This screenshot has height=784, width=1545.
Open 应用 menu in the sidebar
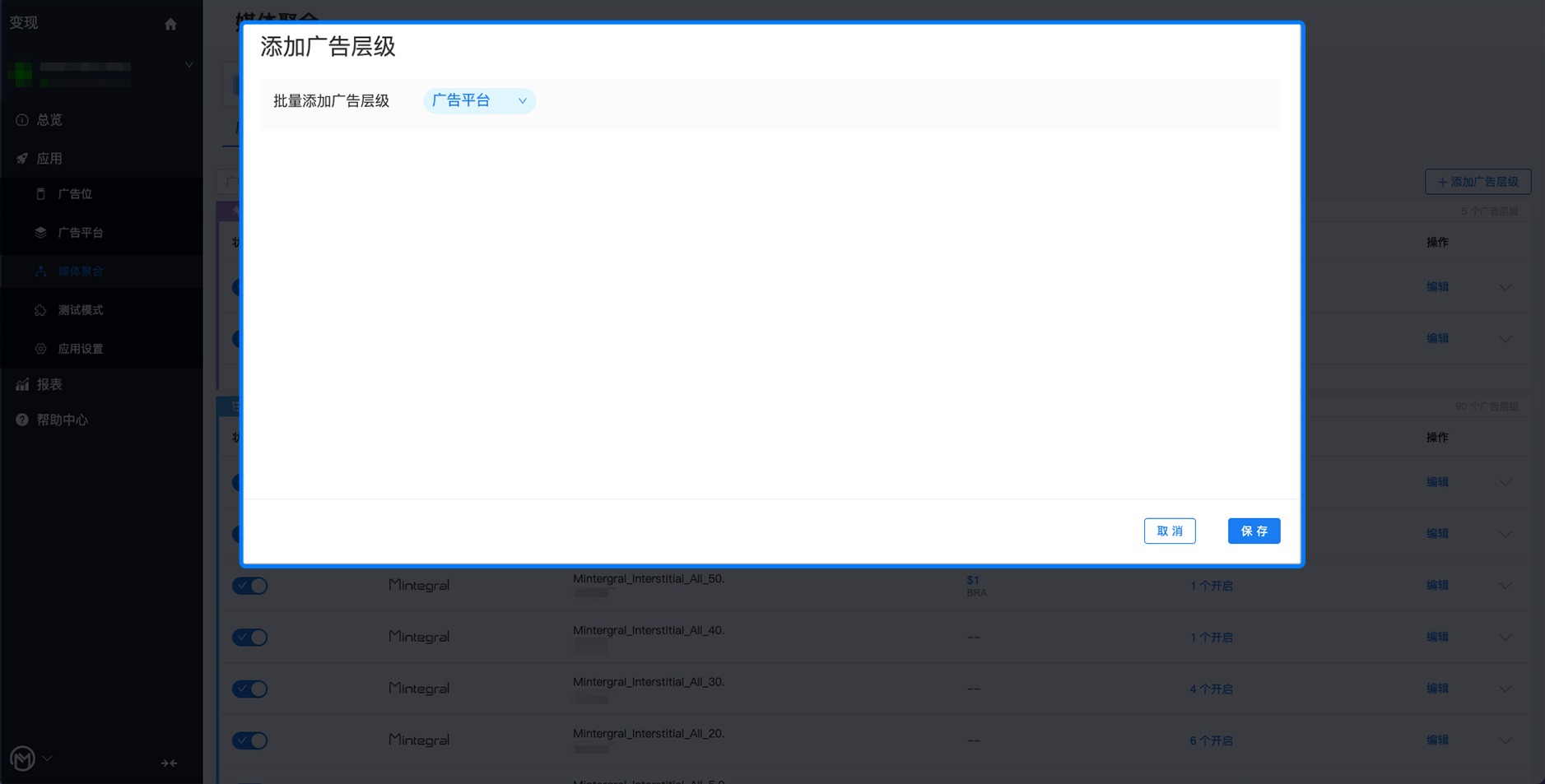(x=49, y=158)
